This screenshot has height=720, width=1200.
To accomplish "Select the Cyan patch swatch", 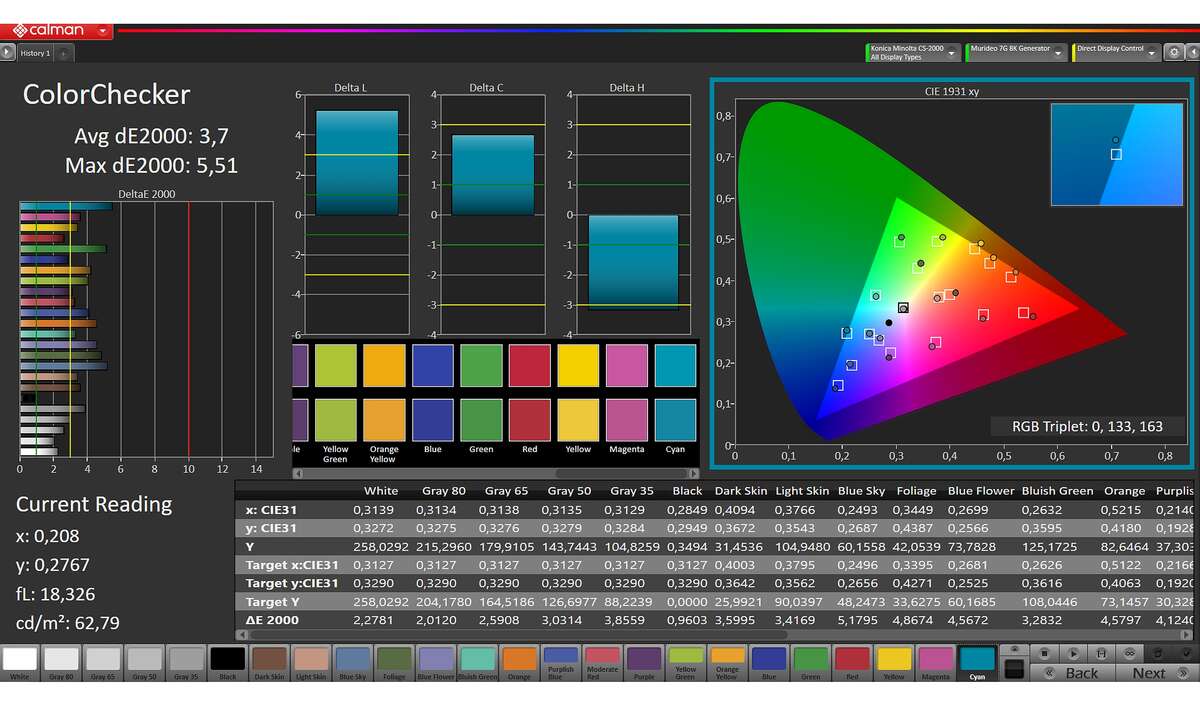I will 977,660.
